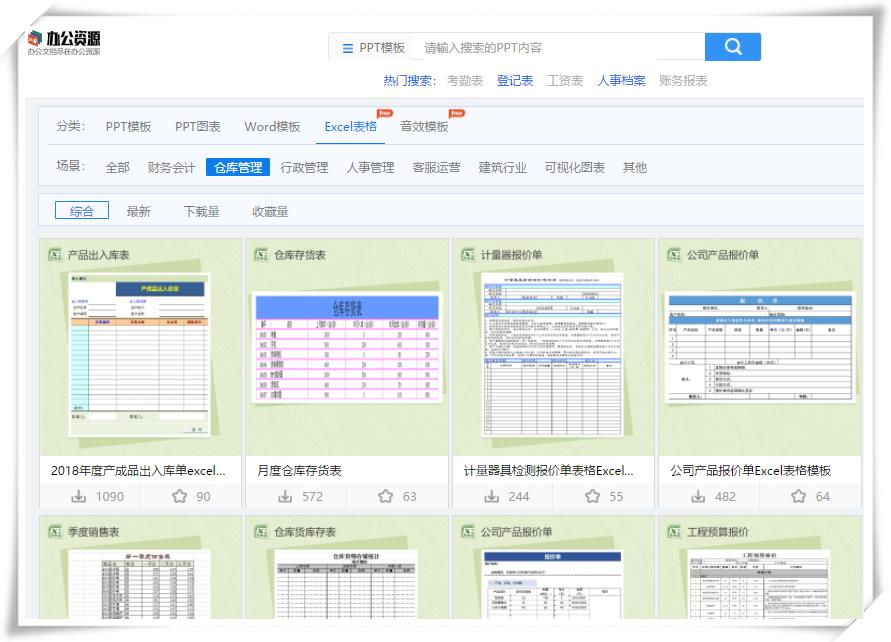Open title 公司产品报价单Excel表格模板
The image size is (891, 642).
coord(751,470)
